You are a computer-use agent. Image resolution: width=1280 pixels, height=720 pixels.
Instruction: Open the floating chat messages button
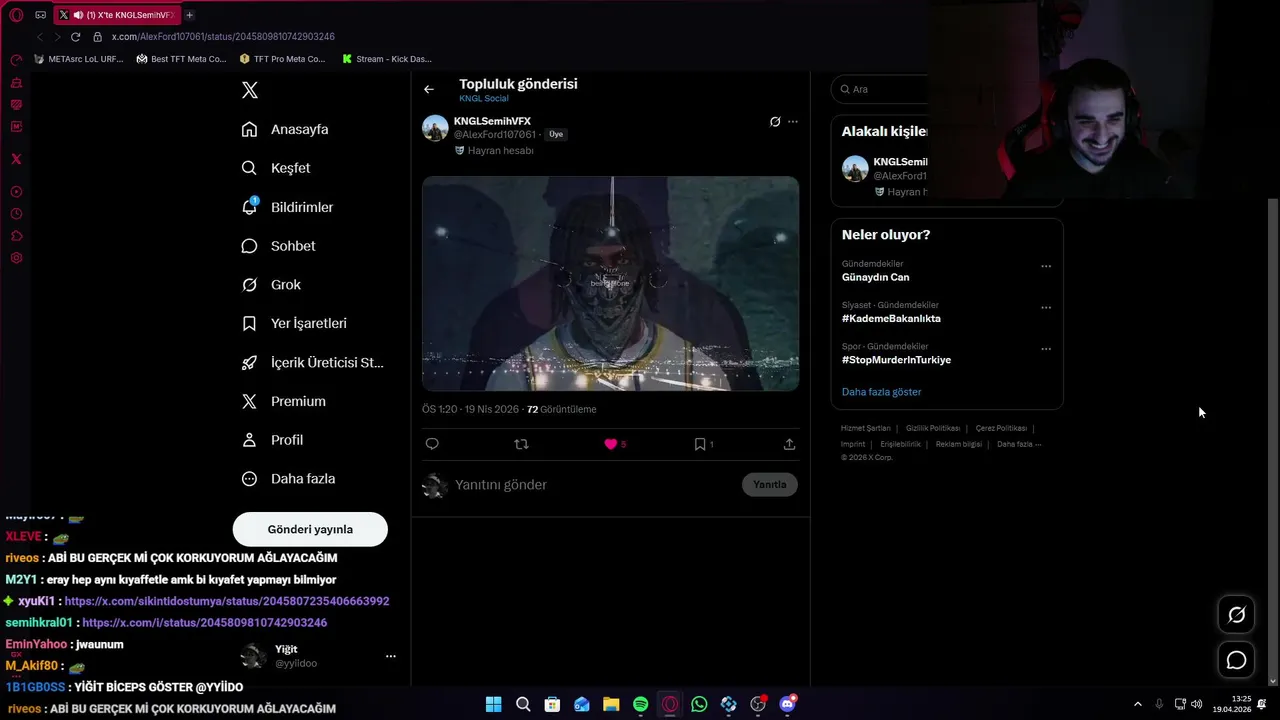(x=1237, y=660)
